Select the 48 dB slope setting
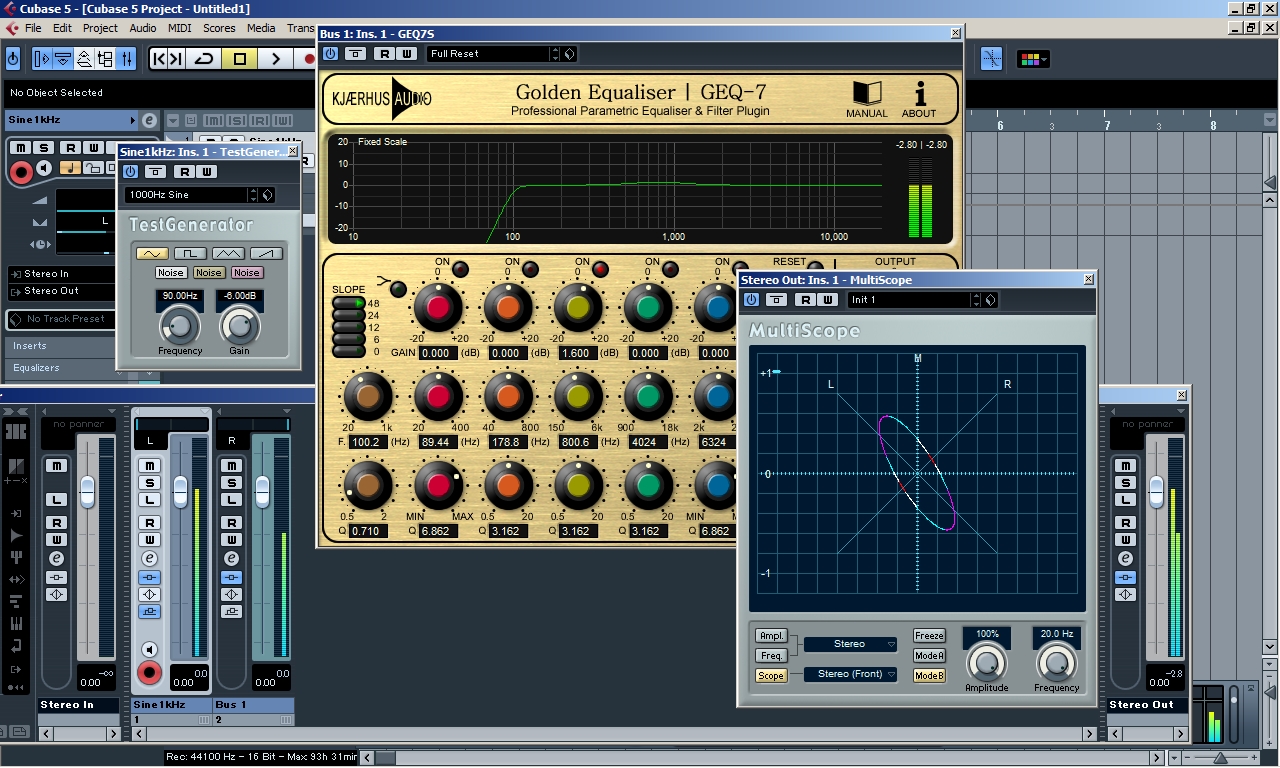Image resolution: width=1280 pixels, height=768 pixels. [349, 303]
